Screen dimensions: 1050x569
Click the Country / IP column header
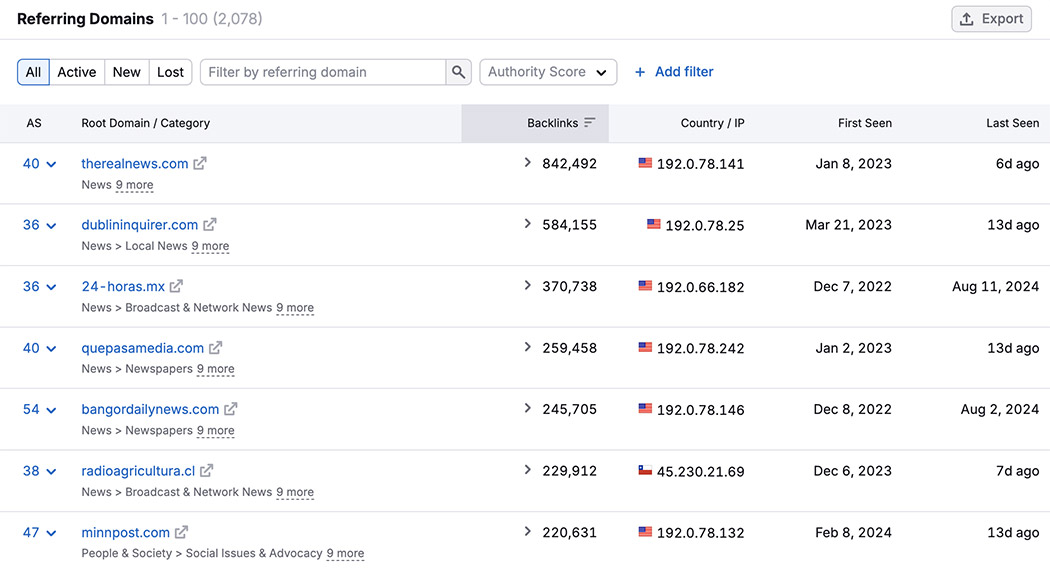712,123
